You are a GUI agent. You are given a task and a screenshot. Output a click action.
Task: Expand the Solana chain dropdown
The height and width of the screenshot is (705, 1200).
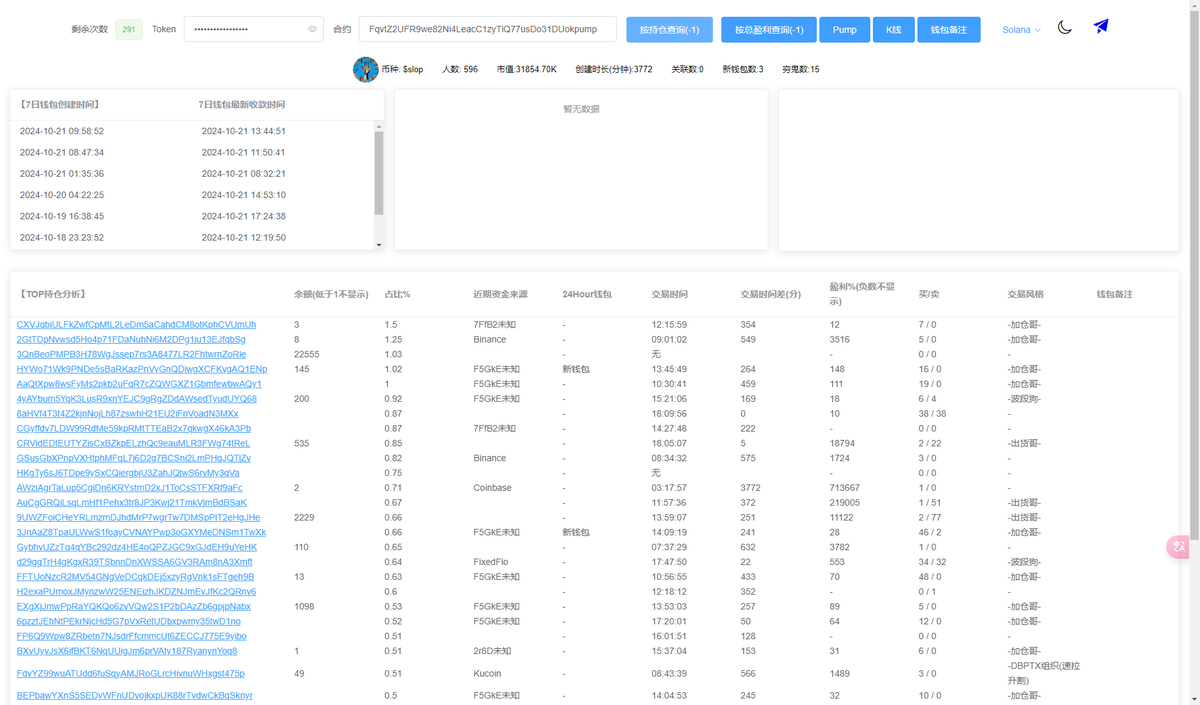click(x=1021, y=30)
